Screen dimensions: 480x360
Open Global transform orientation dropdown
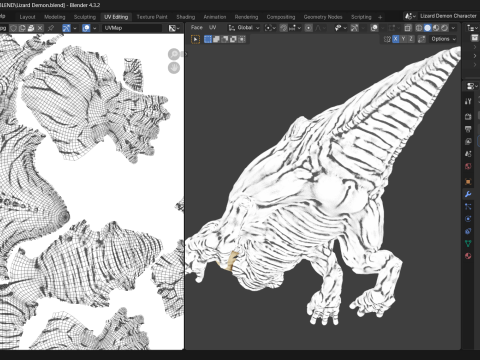(x=244, y=28)
